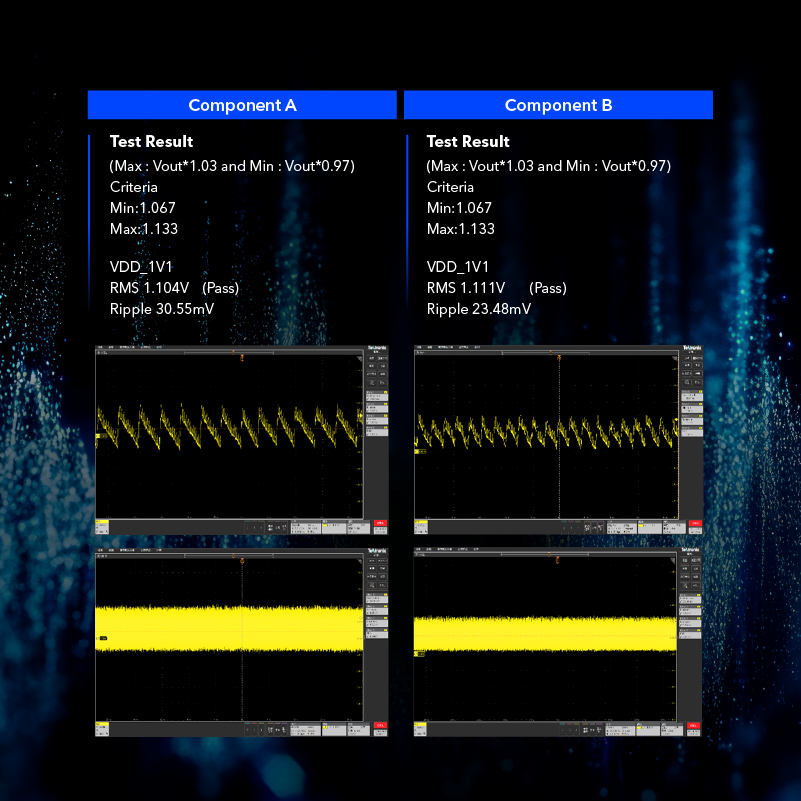Open first measurement badge in Component A bottom scope sidebar
The width and height of the screenshot is (801, 801).
click(x=378, y=598)
